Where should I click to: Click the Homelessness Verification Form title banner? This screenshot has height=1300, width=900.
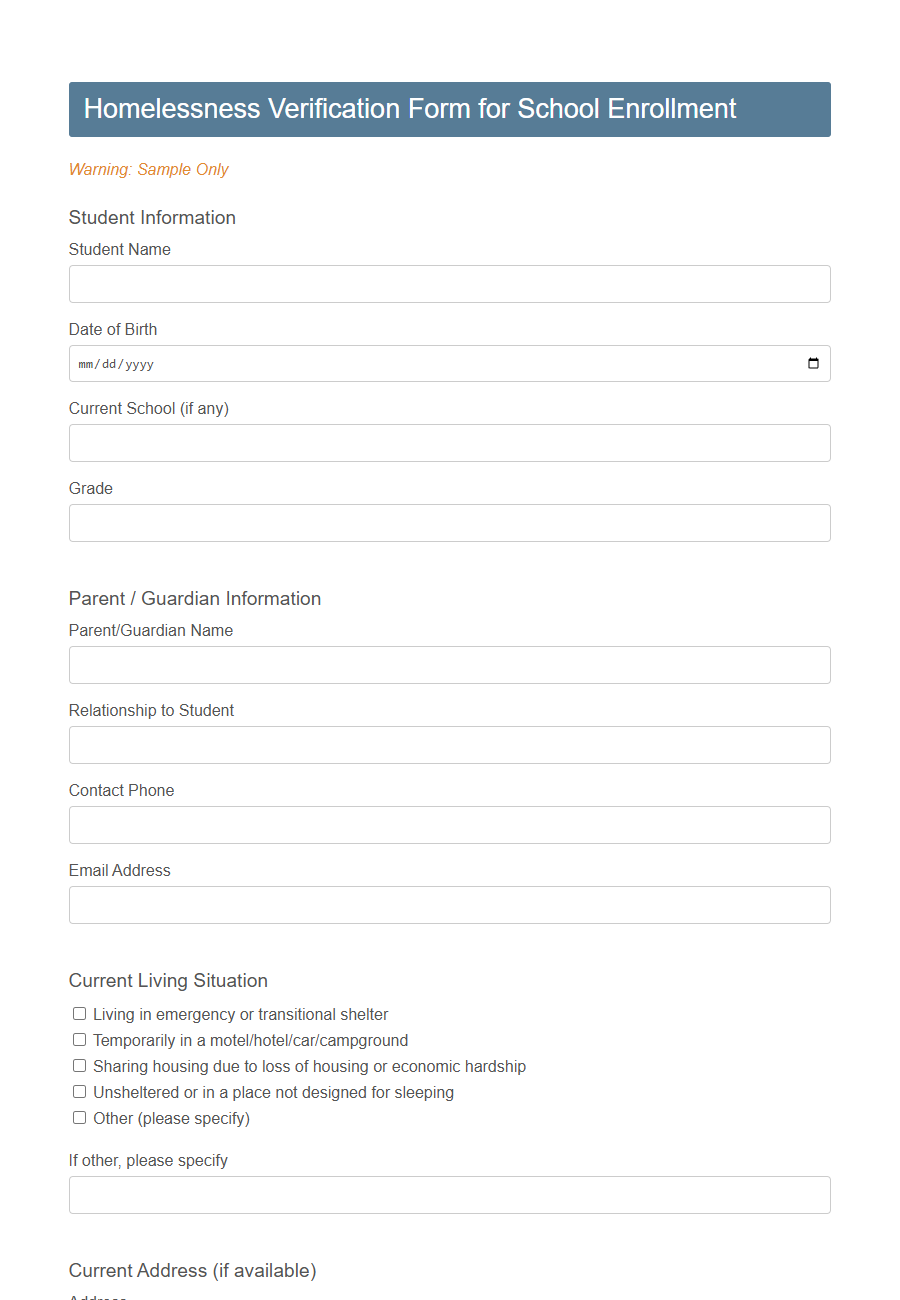pos(449,109)
